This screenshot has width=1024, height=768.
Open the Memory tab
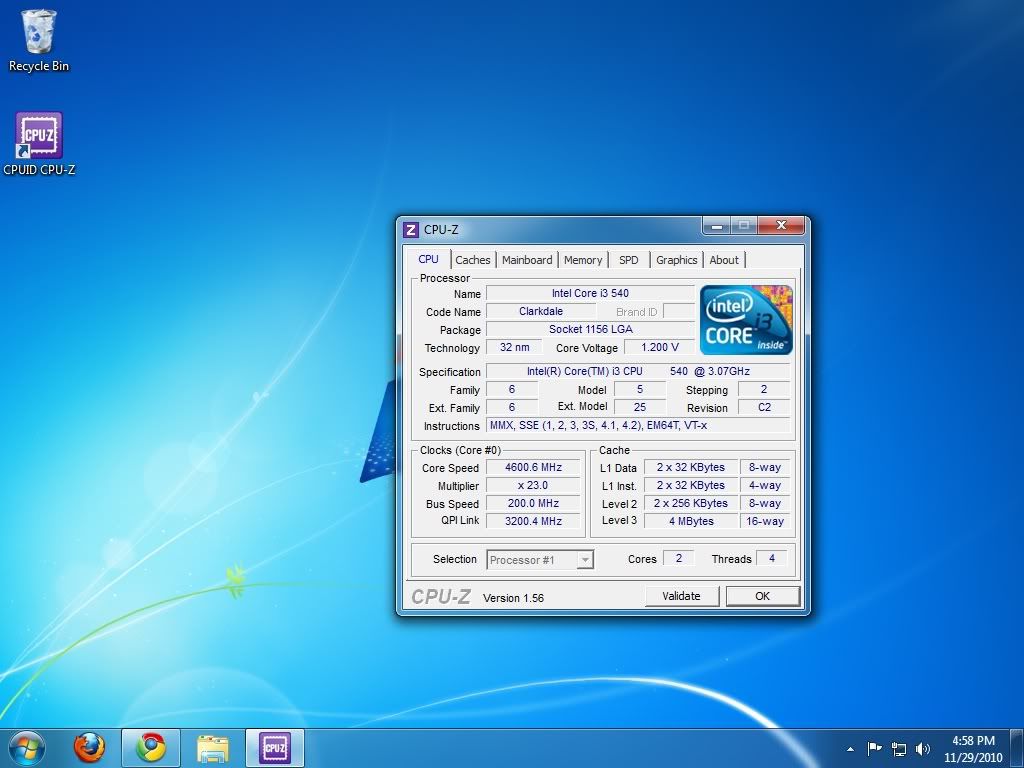click(x=583, y=260)
